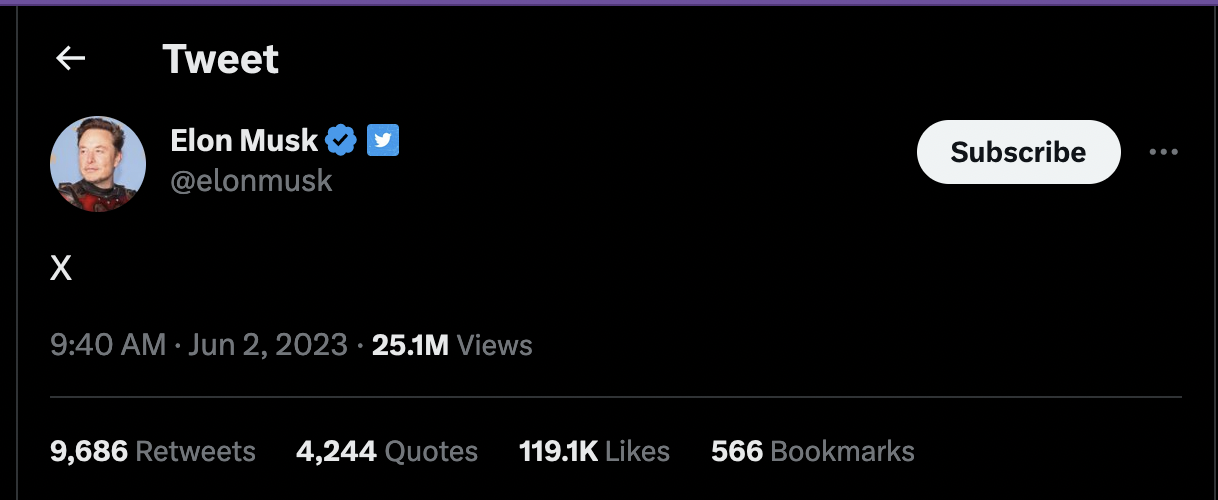Click the Jun 2, 2023 date
Viewport: 1218px width, 500px height.
coord(266,346)
